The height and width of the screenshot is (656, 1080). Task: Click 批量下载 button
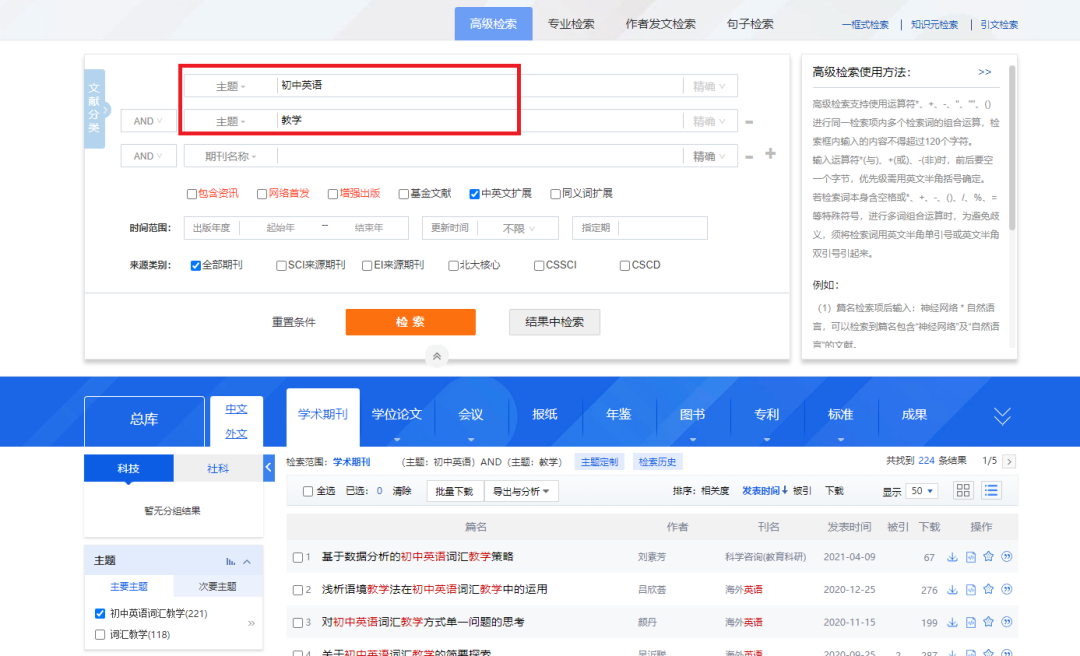(455, 491)
